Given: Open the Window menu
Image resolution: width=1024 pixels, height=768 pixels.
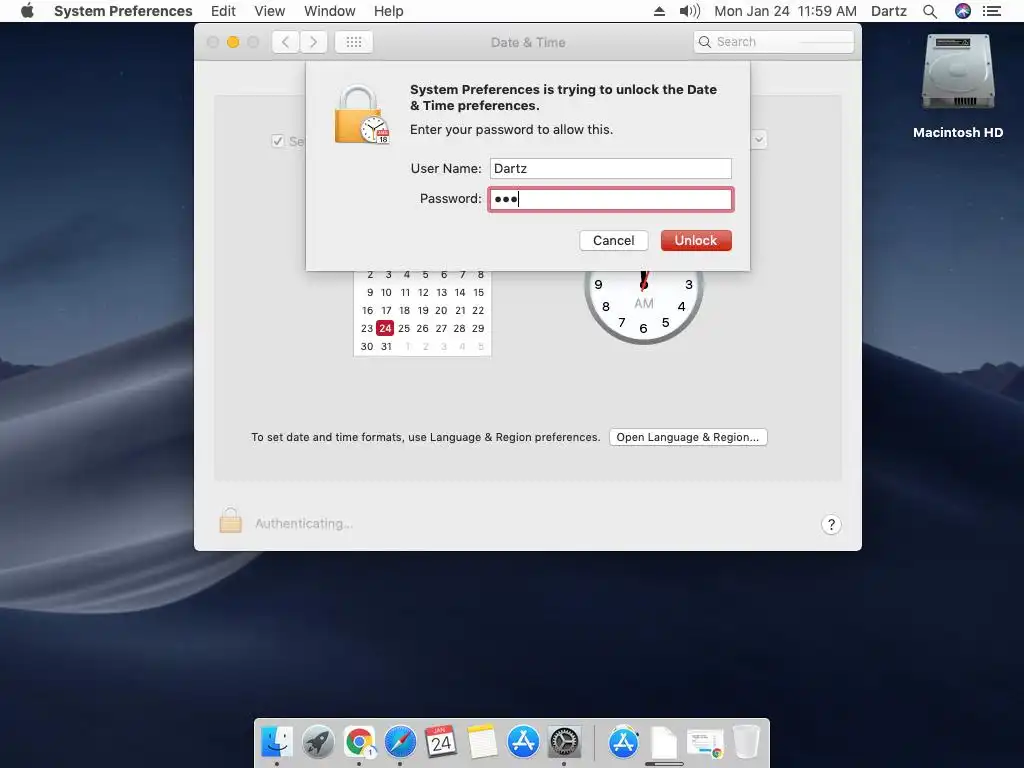Looking at the screenshot, I should click(x=330, y=11).
